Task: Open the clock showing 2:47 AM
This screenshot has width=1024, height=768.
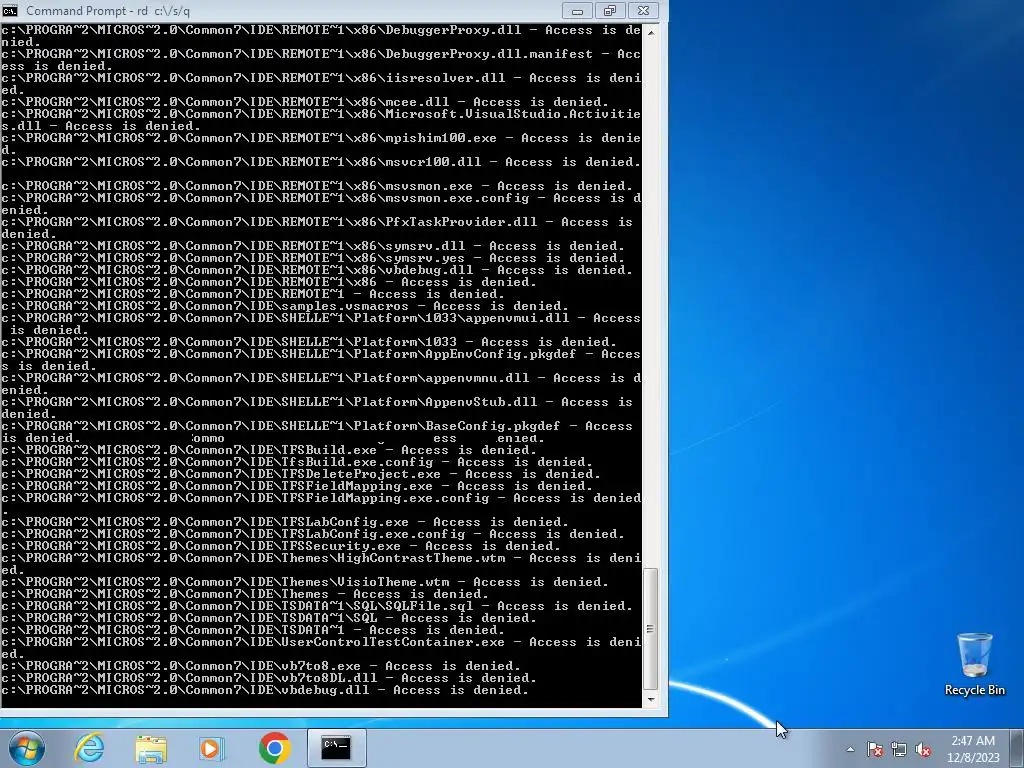Action: pyautogui.click(x=973, y=741)
